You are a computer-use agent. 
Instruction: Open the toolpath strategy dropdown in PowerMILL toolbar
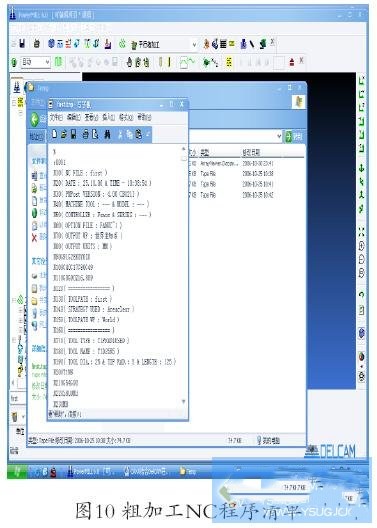pyautogui.click(x=194, y=44)
